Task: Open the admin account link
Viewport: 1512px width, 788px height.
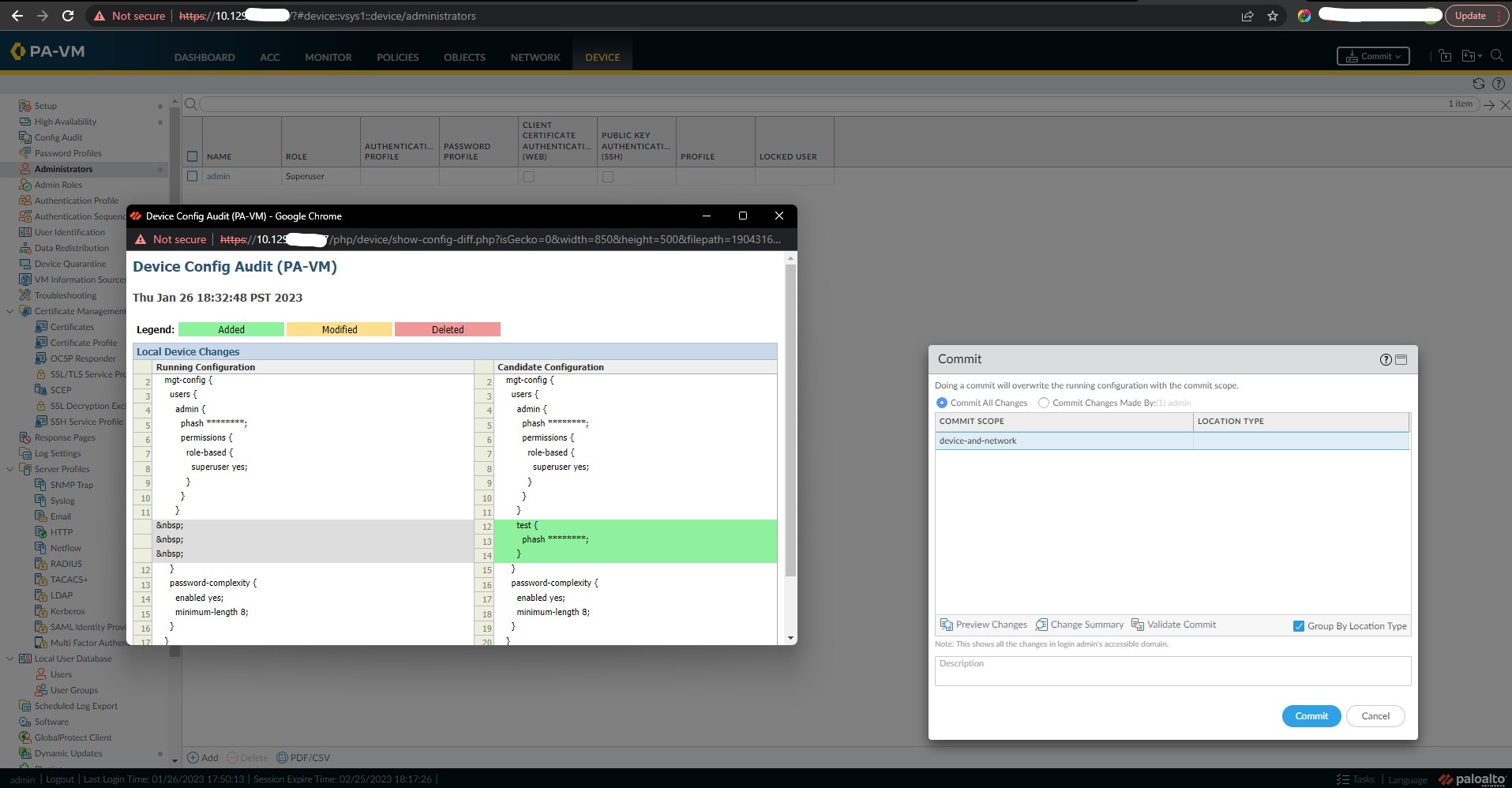Action: coord(219,176)
